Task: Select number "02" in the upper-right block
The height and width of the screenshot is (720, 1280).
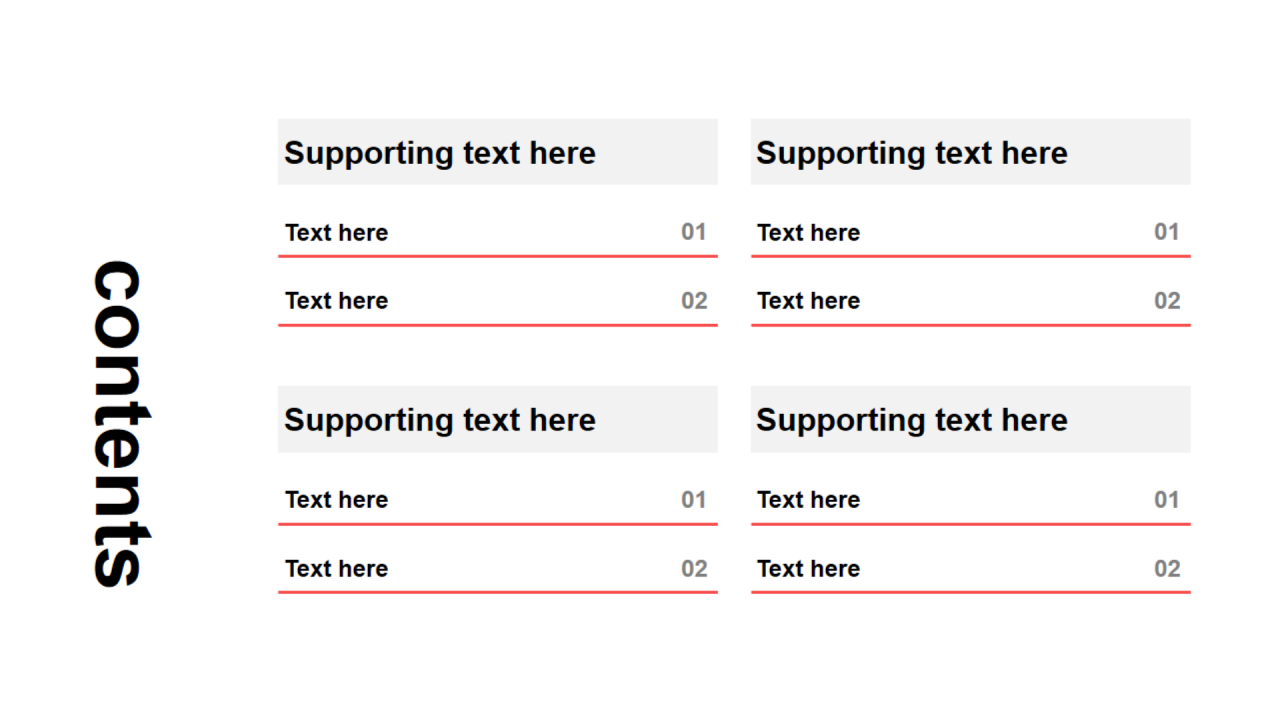Action: (x=1167, y=301)
